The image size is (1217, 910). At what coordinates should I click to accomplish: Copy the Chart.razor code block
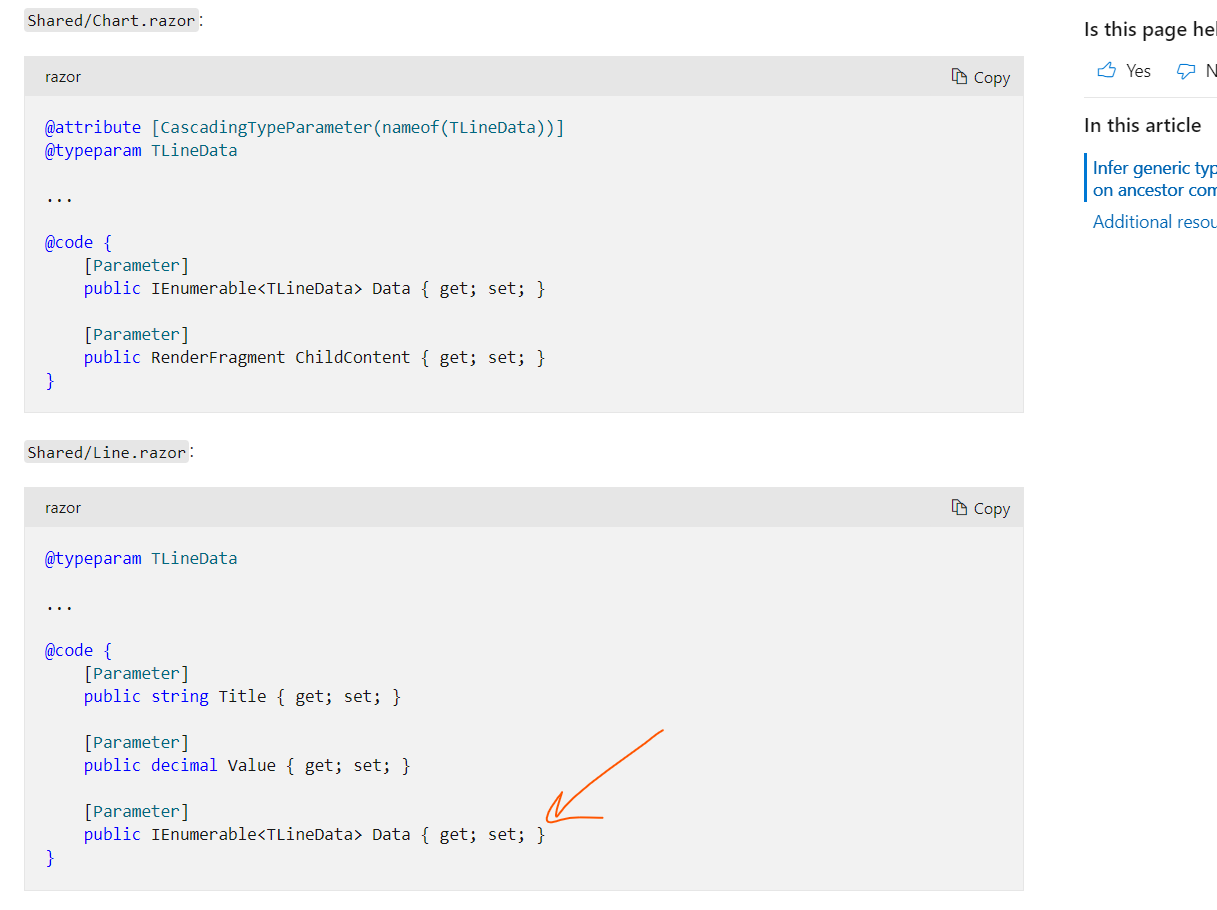980,77
